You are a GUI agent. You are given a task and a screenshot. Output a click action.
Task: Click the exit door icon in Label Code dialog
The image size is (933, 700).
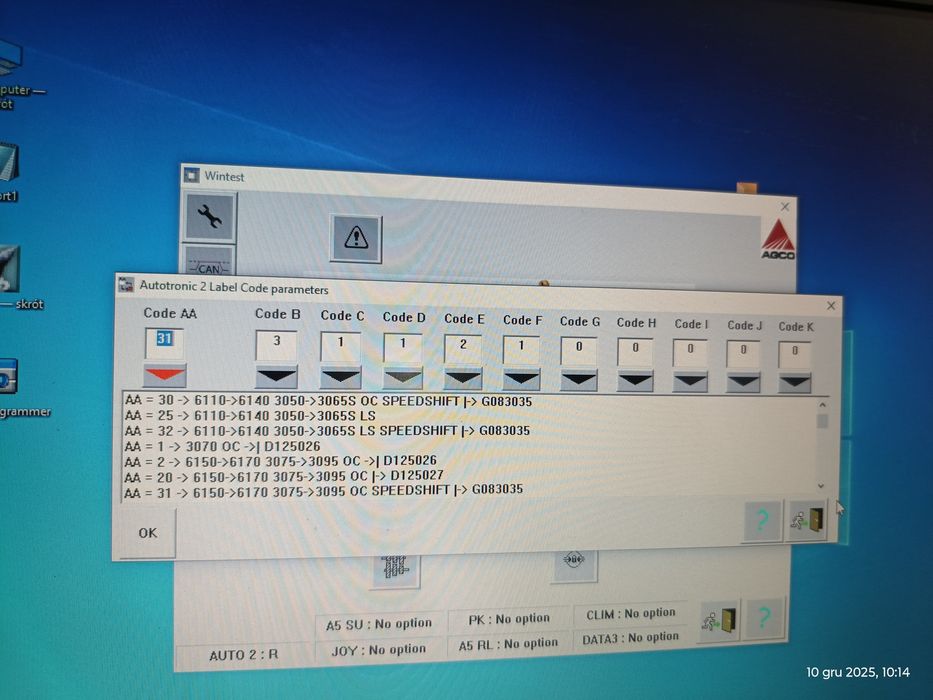click(x=808, y=521)
